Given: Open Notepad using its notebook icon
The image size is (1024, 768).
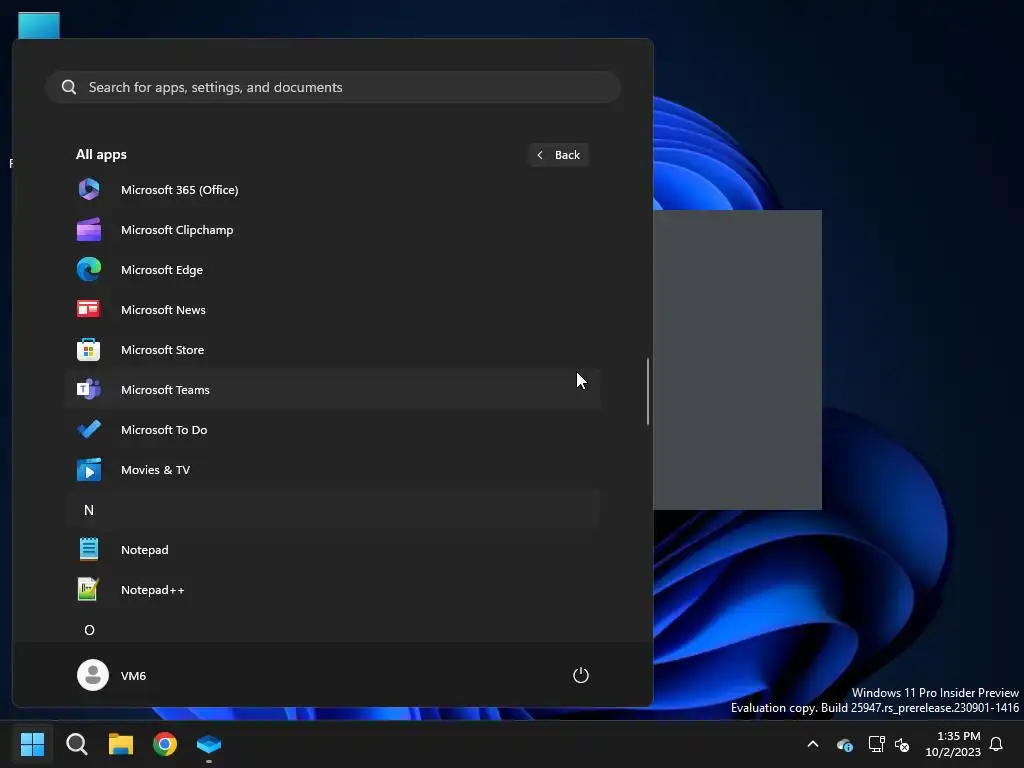Looking at the screenshot, I should pos(89,549).
